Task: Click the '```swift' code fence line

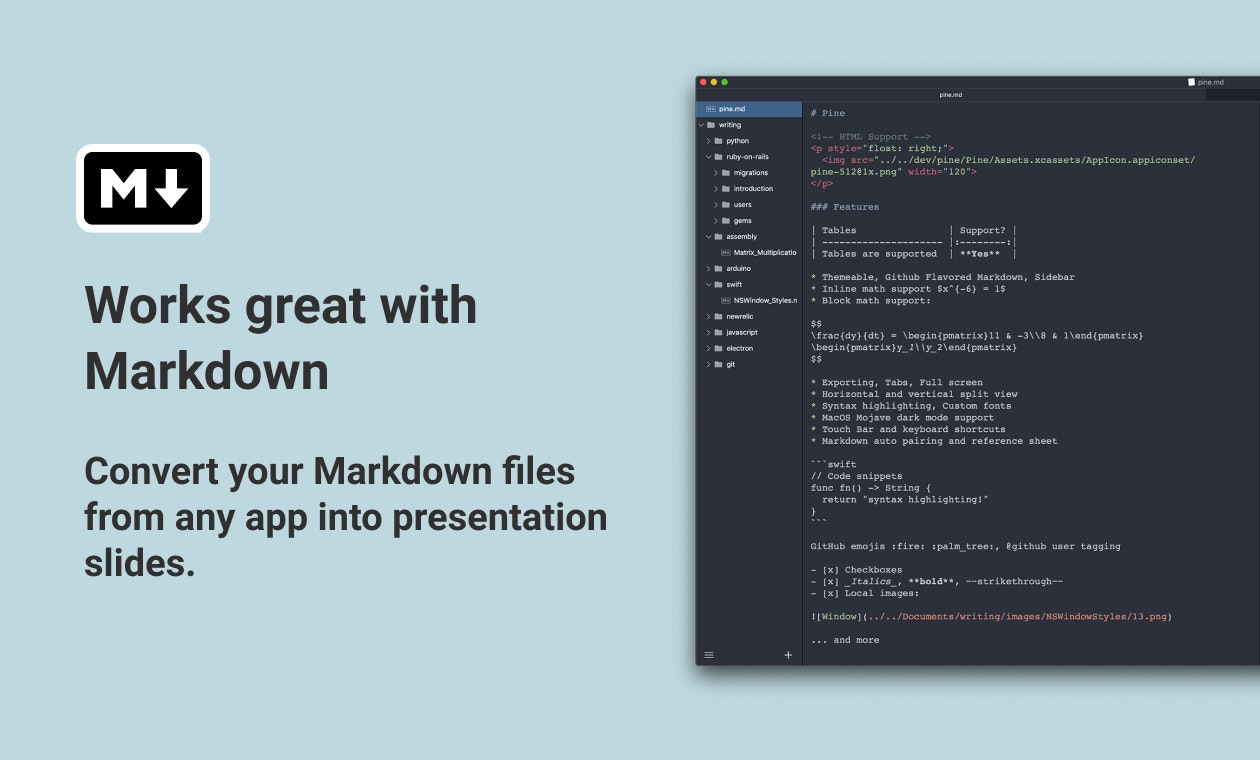Action: tap(834, 464)
